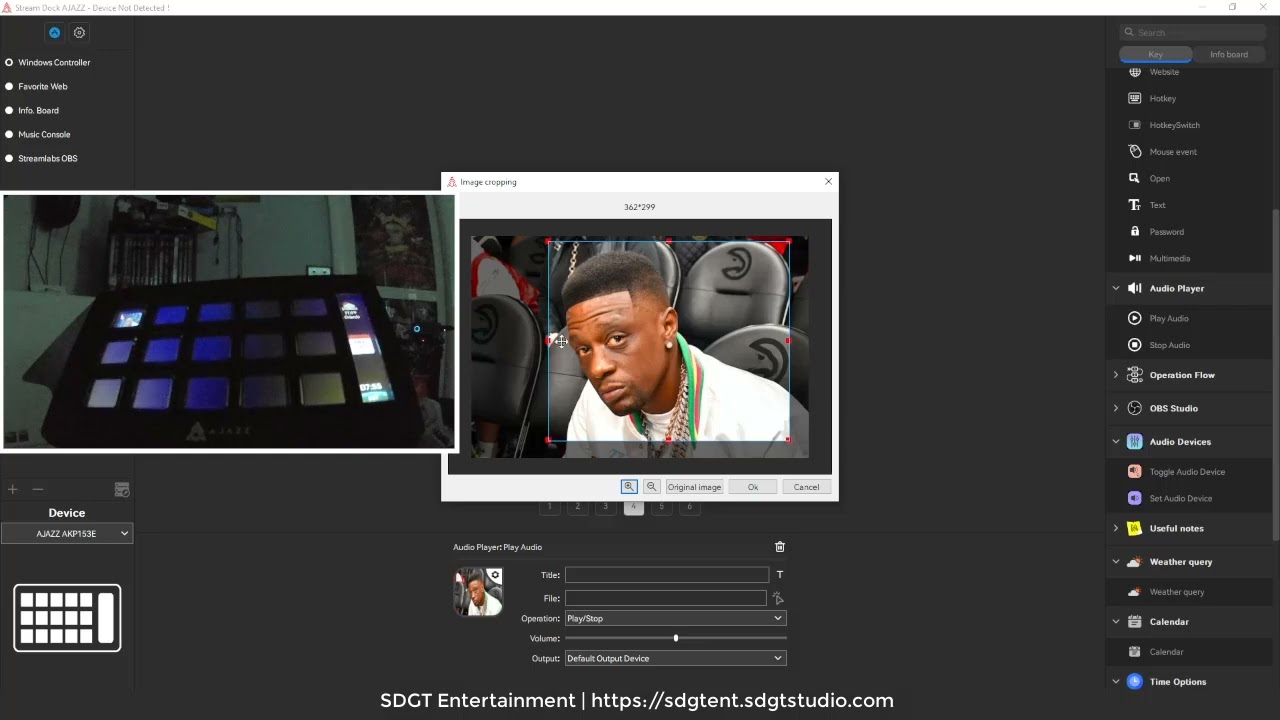Screen dimensions: 1280x720
Task: Click inside the Title input field
Action: pos(667,575)
